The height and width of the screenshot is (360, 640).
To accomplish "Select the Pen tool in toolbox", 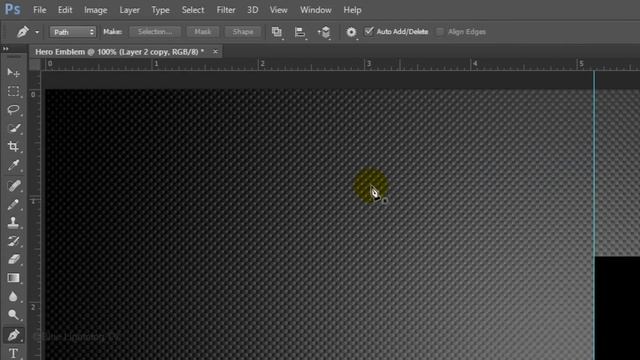I will point(13,335).
